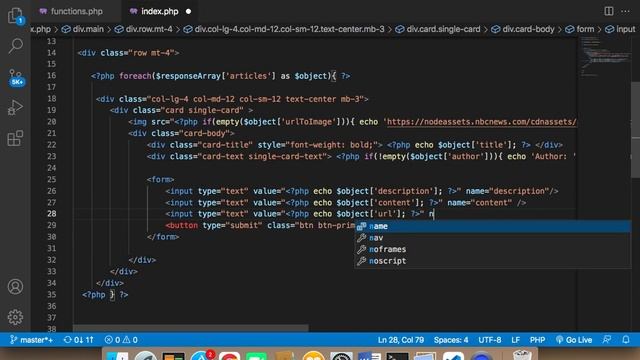
Task: Start the Go Live server
Action: click(x=574, y=340)
